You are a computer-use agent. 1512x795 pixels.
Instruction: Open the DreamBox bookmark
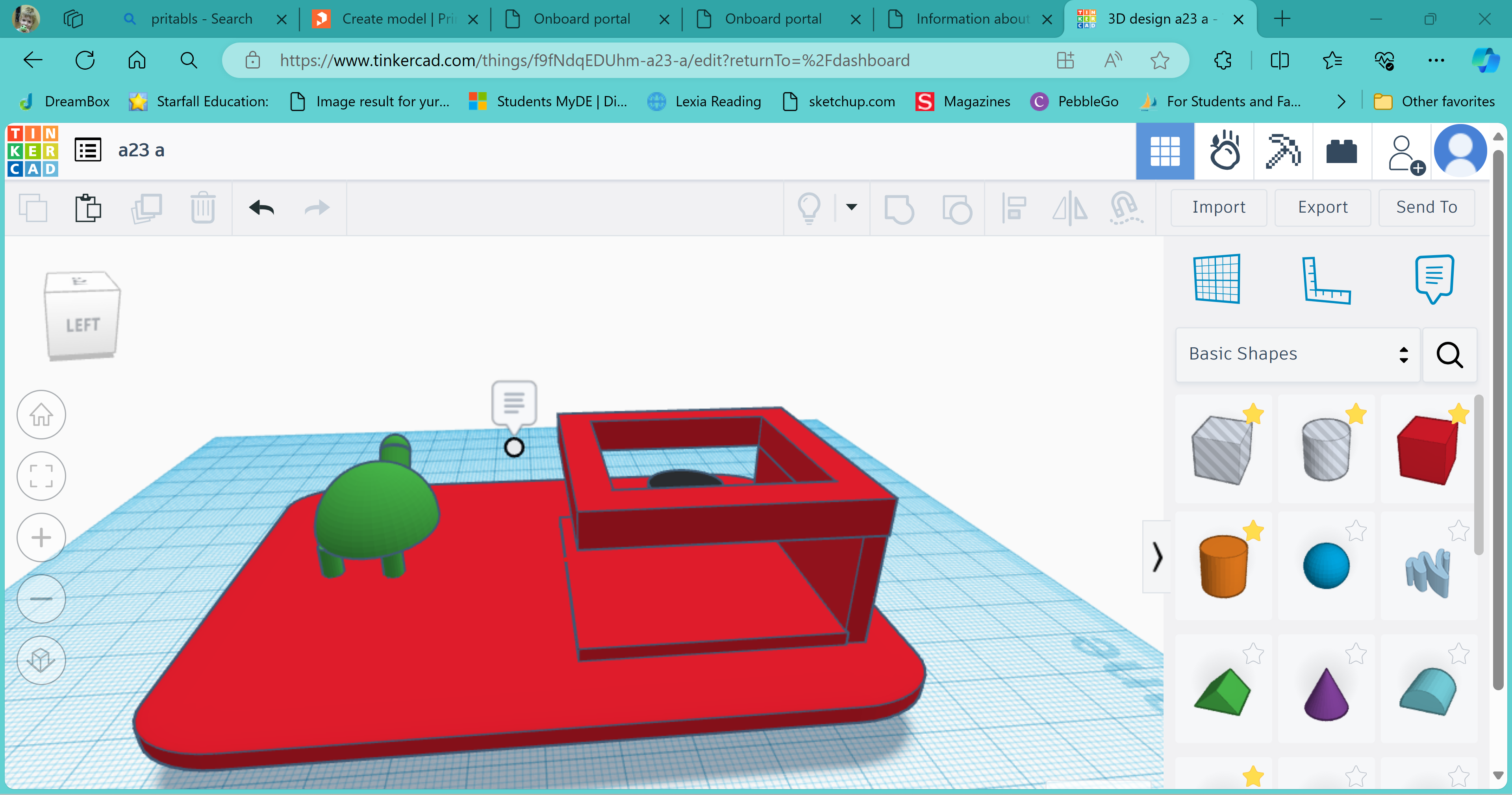tap(63, 102)
